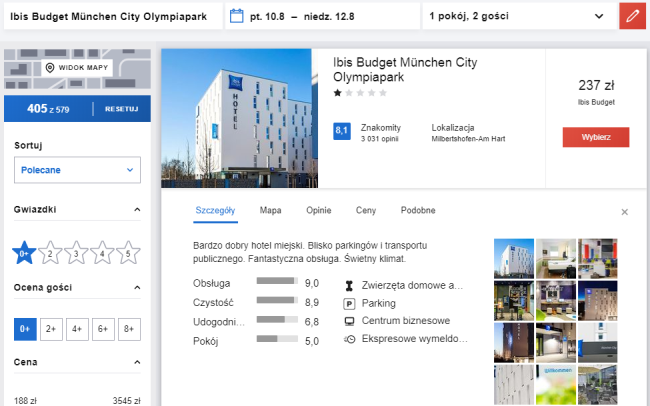The image size is (650, 406).
Task: Click the express checkout clock icon
Action: 349,339
